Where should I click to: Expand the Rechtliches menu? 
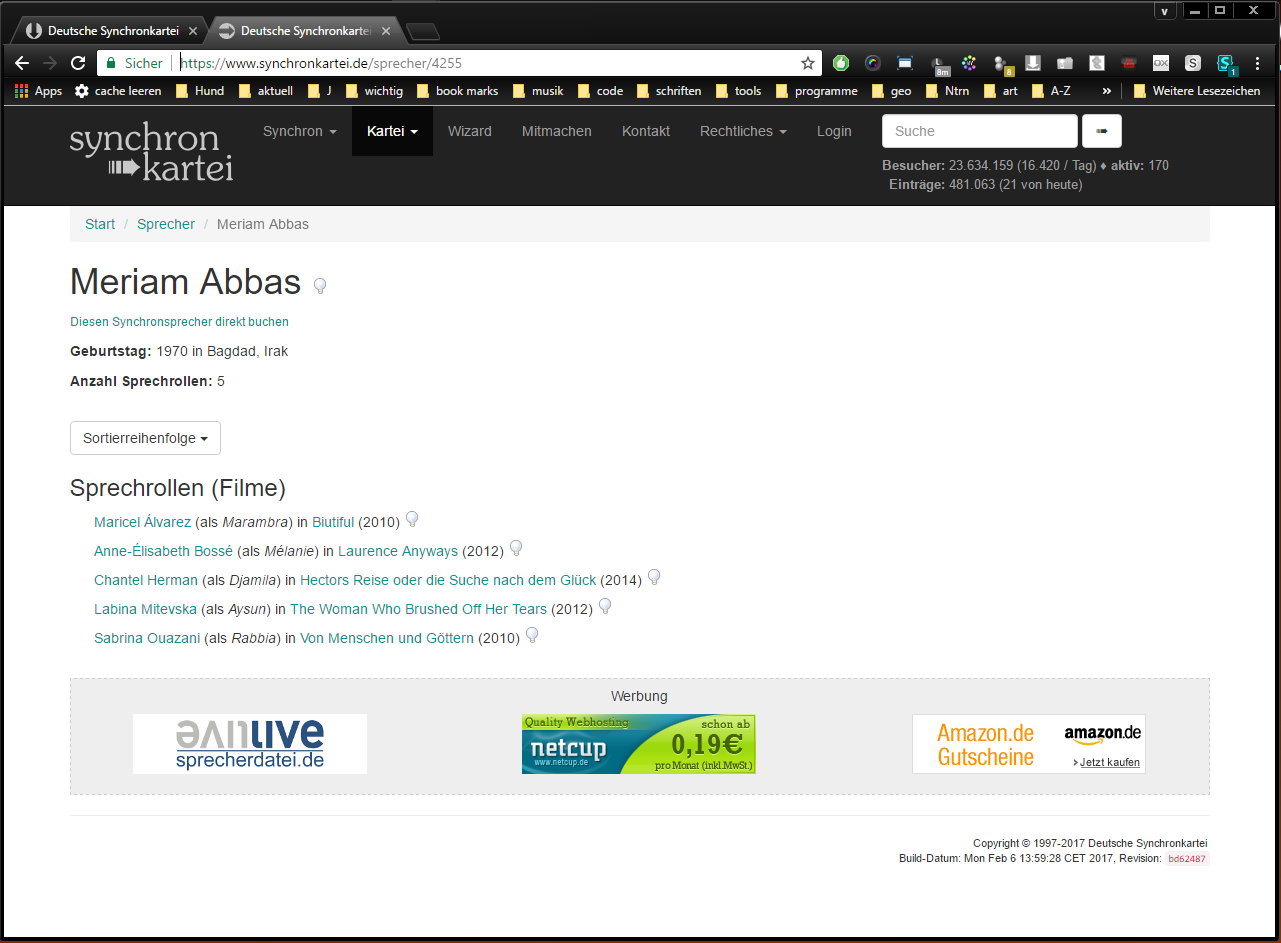(x=743, y=131)
